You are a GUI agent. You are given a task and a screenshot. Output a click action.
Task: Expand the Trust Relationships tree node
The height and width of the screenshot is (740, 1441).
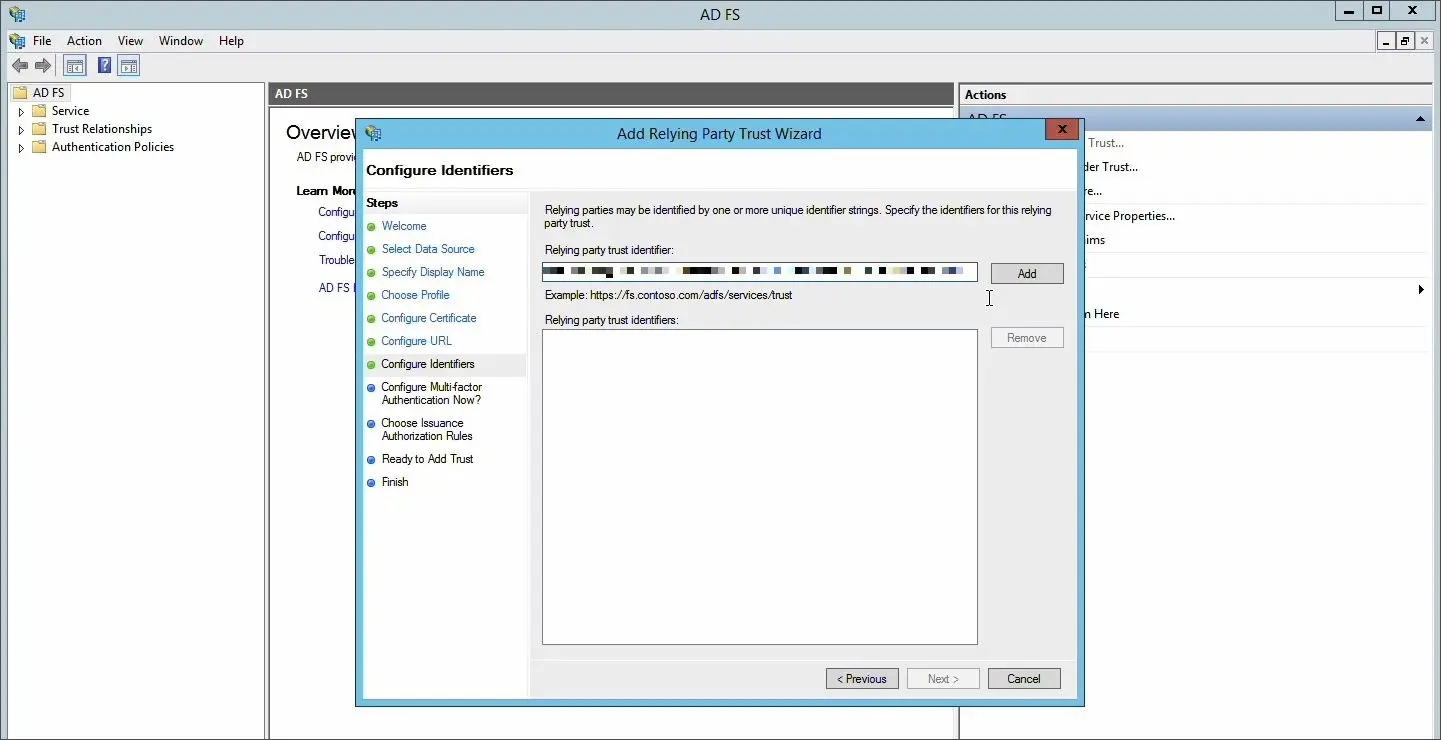pos(21,130)
